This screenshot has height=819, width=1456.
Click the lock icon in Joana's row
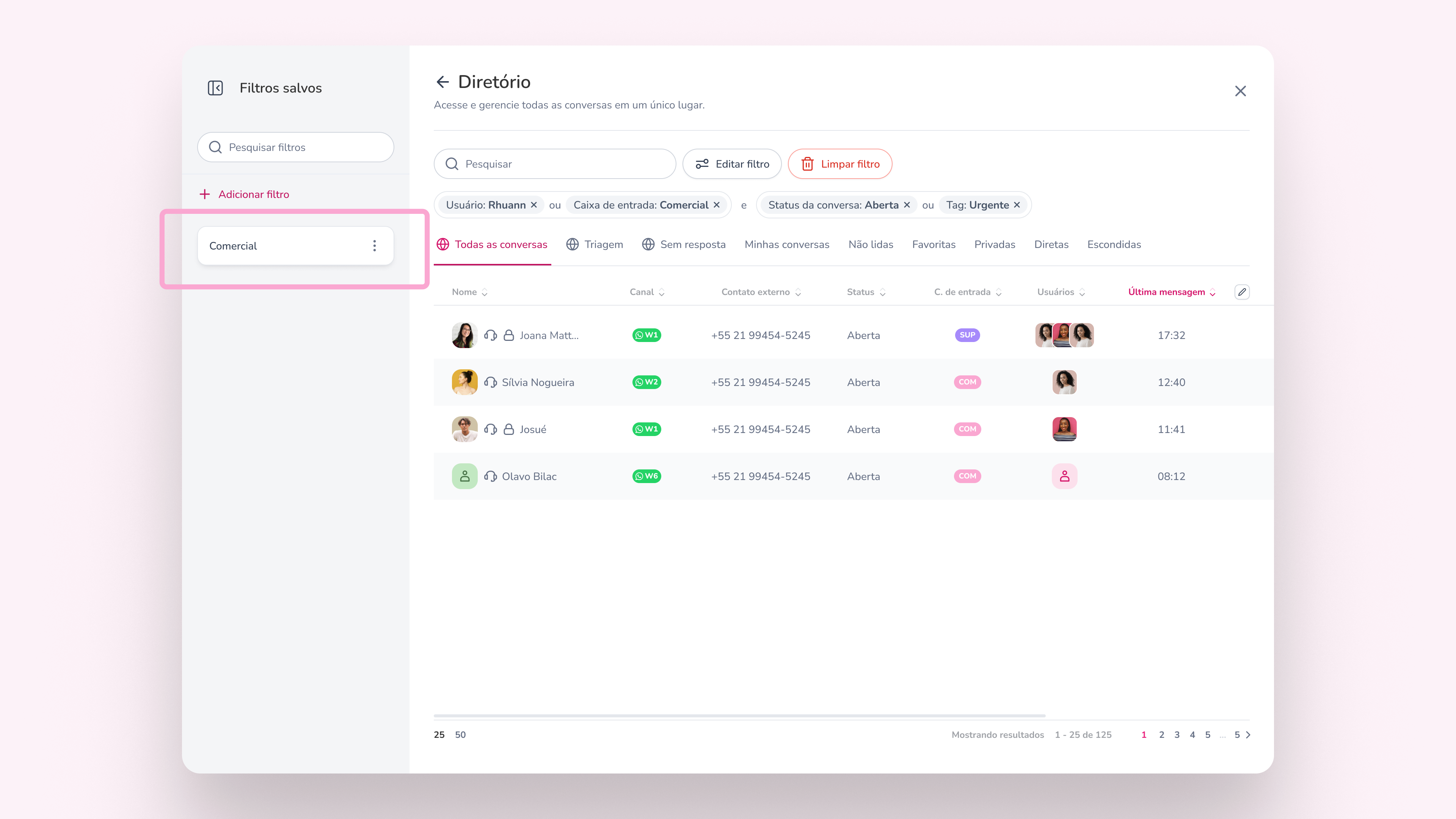tap(509, 335)
